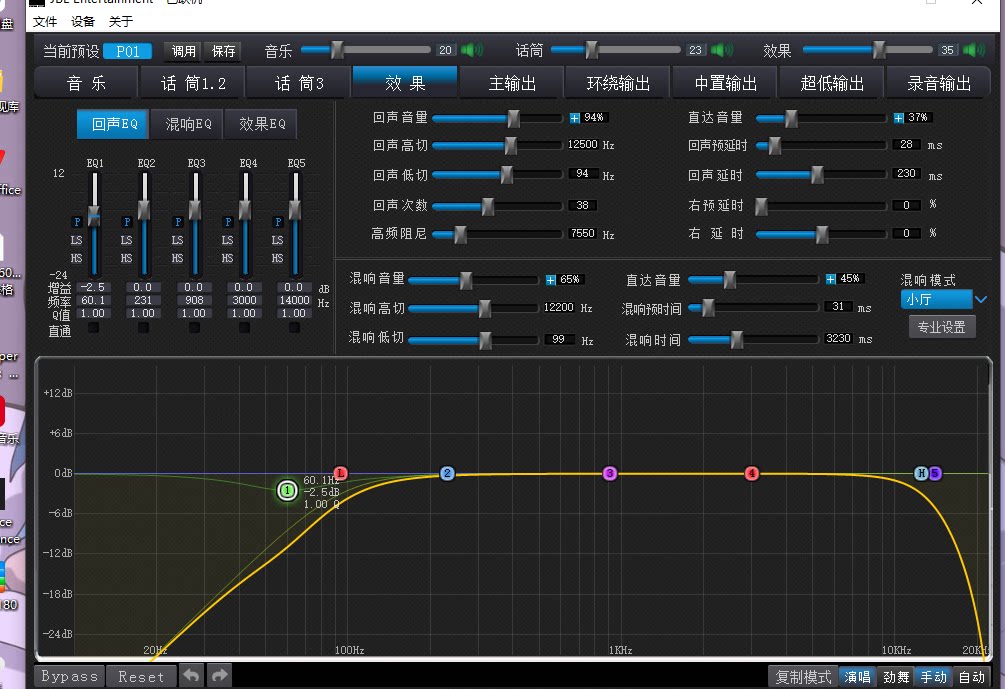Click the 回声次数 value field 38

tap(582, 205)
